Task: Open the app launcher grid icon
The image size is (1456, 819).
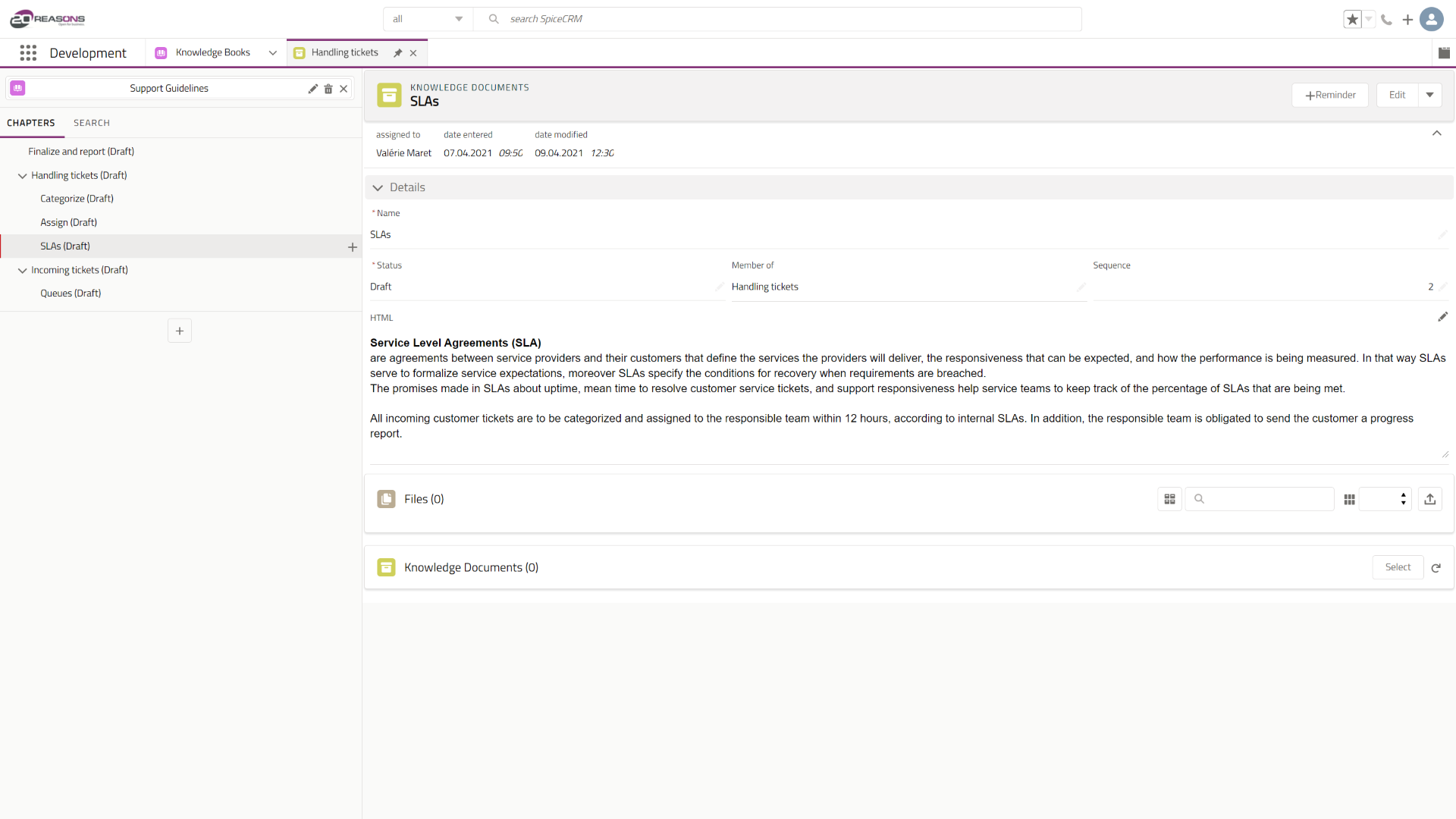Action: tap(28, 52)
